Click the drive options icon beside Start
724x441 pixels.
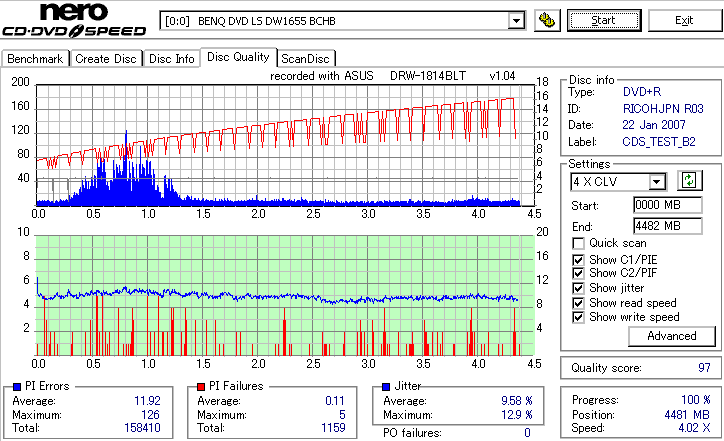click(547, 20)
